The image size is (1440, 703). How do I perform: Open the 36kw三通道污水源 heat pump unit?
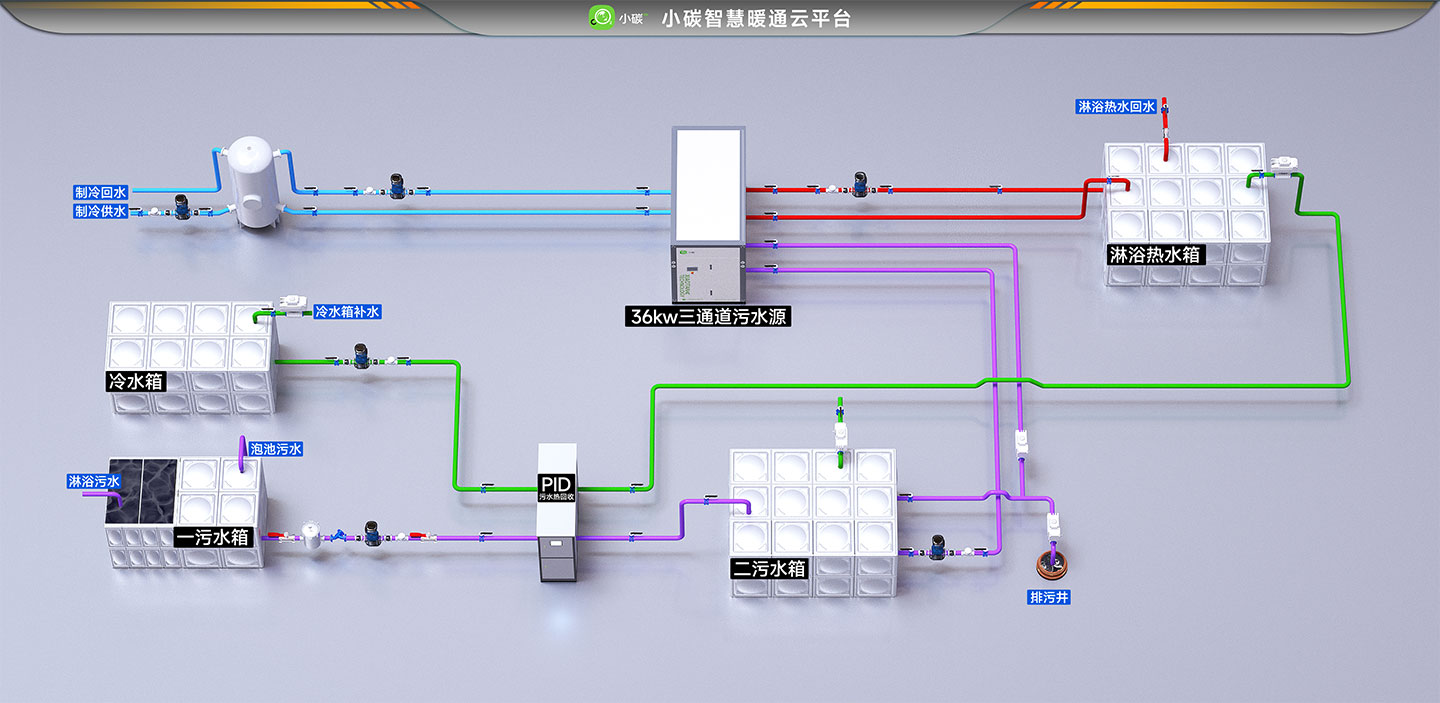[x=709, y=215]
